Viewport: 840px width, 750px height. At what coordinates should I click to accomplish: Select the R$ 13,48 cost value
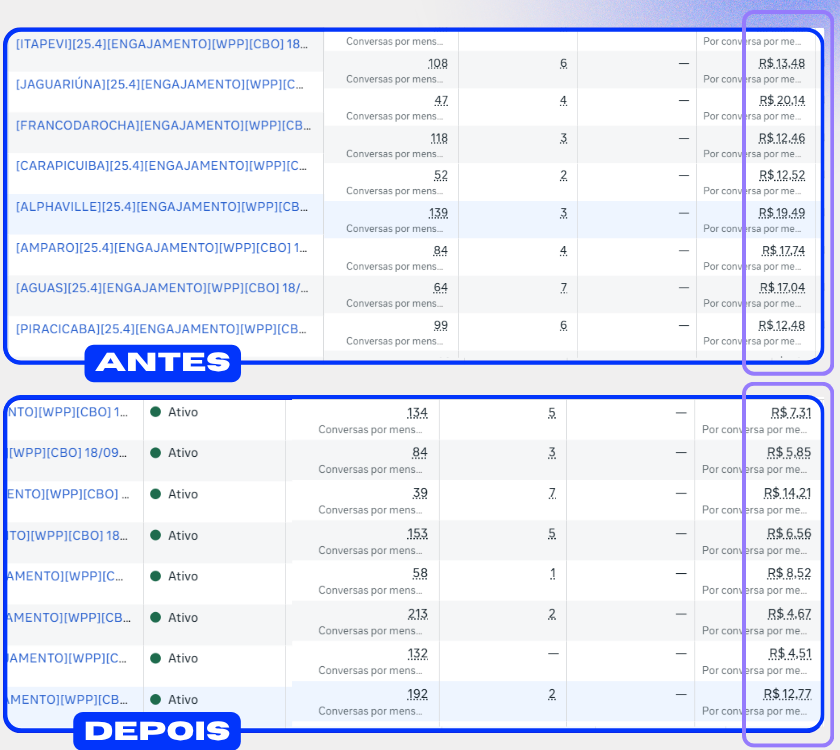782,63
